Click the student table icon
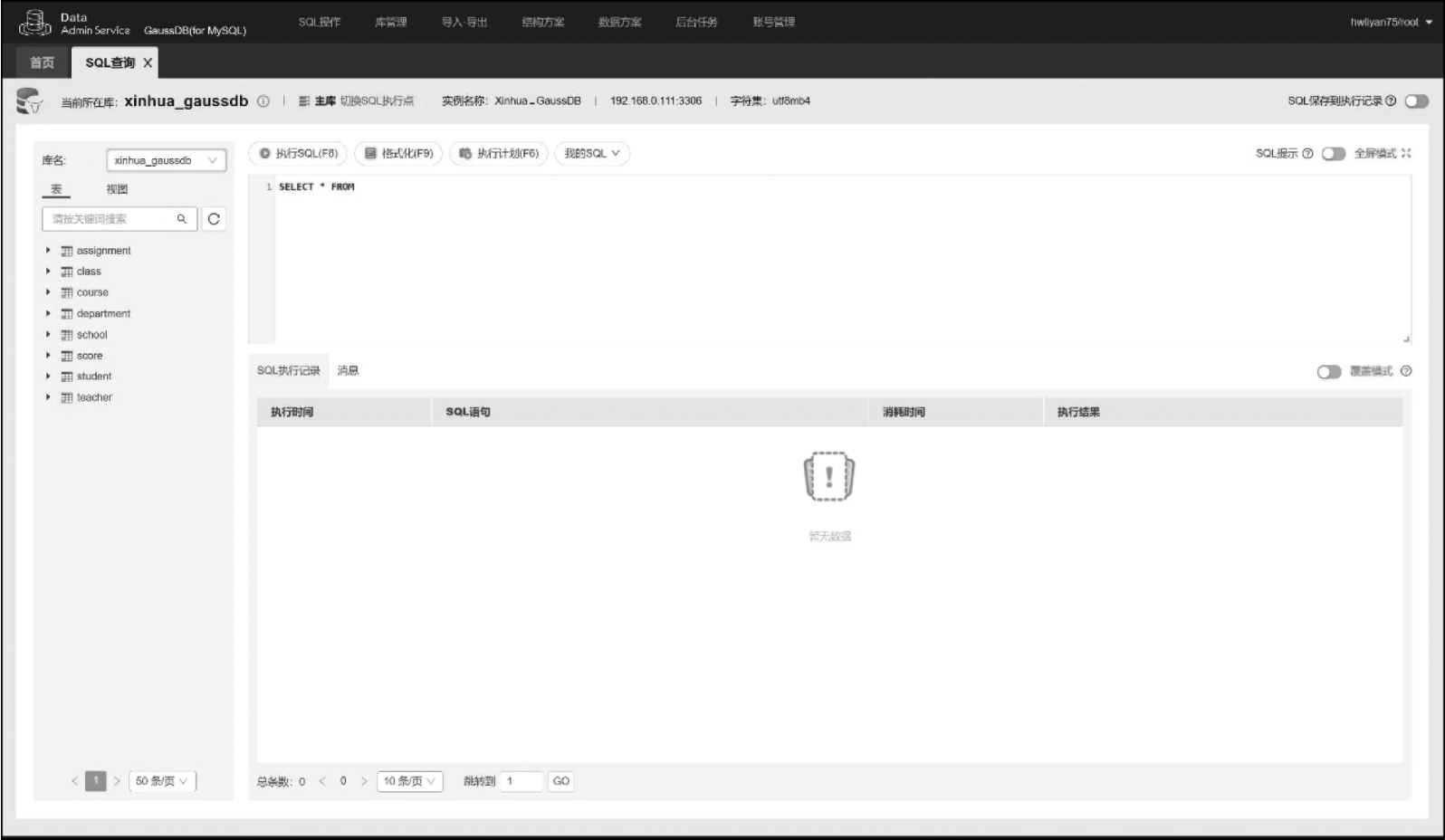Image resolution: width=1445 pixels, height=840 pixels. click(x=67, y=377)
